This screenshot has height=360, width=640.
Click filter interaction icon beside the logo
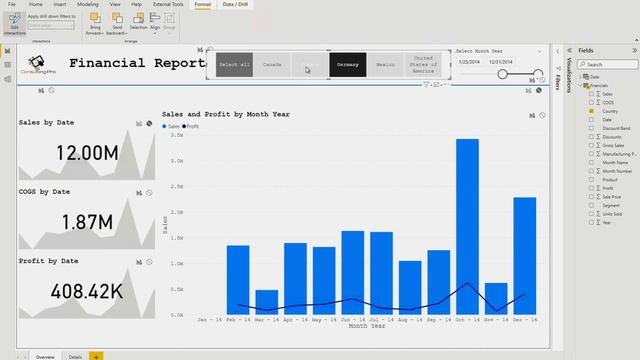pos(41,91)
